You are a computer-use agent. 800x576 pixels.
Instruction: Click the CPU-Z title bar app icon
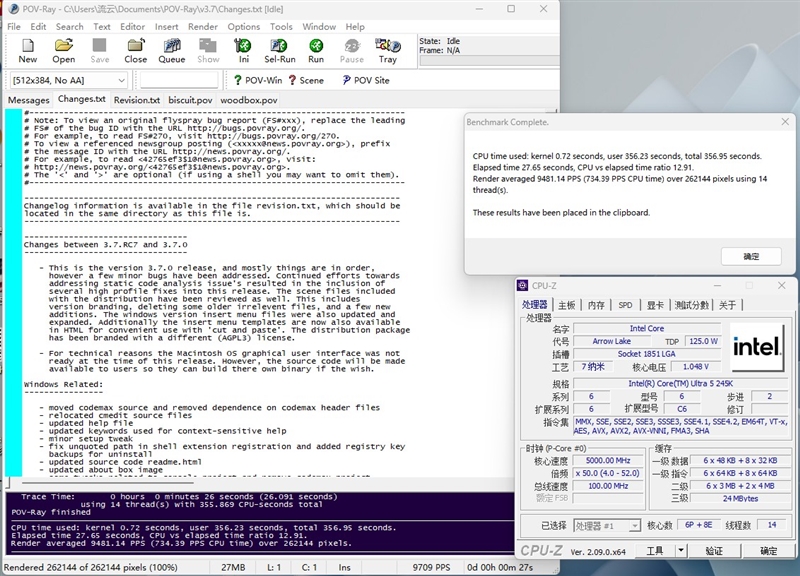(x=522, y=286)
